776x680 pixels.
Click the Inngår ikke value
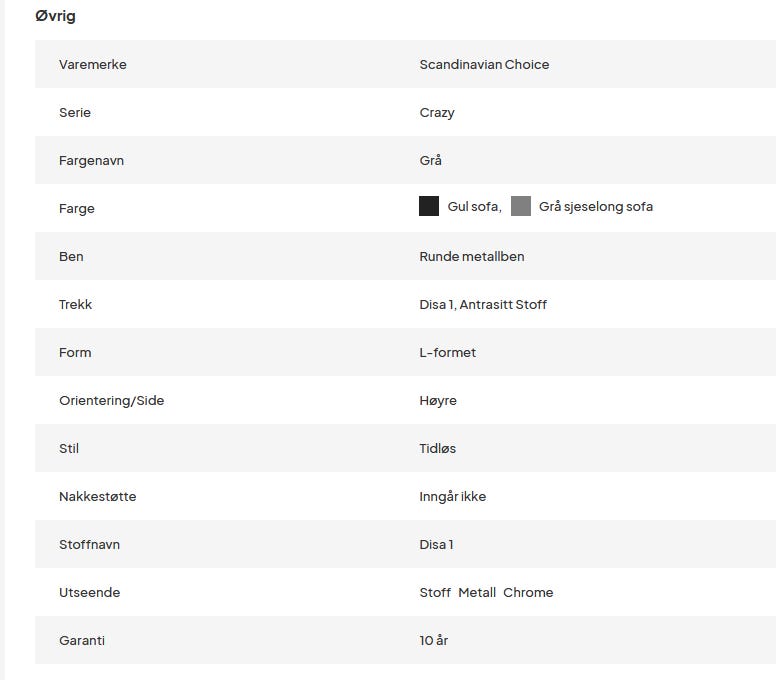453,497
